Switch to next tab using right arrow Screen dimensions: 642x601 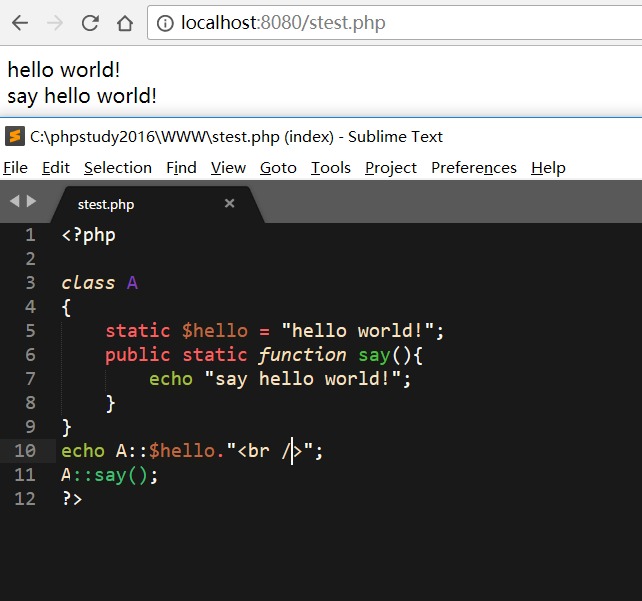[x=32, y=202]
